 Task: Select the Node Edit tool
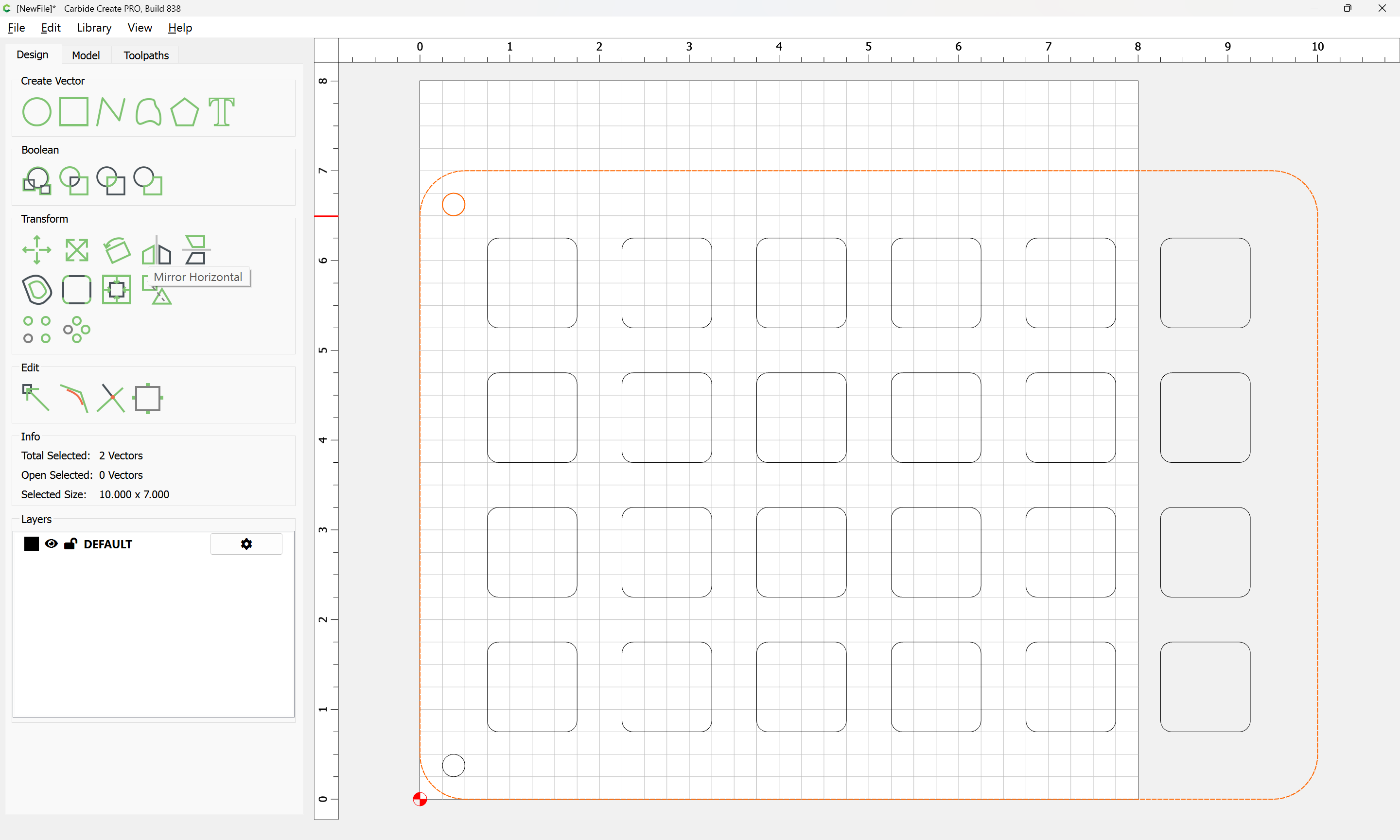coord(37,398)
